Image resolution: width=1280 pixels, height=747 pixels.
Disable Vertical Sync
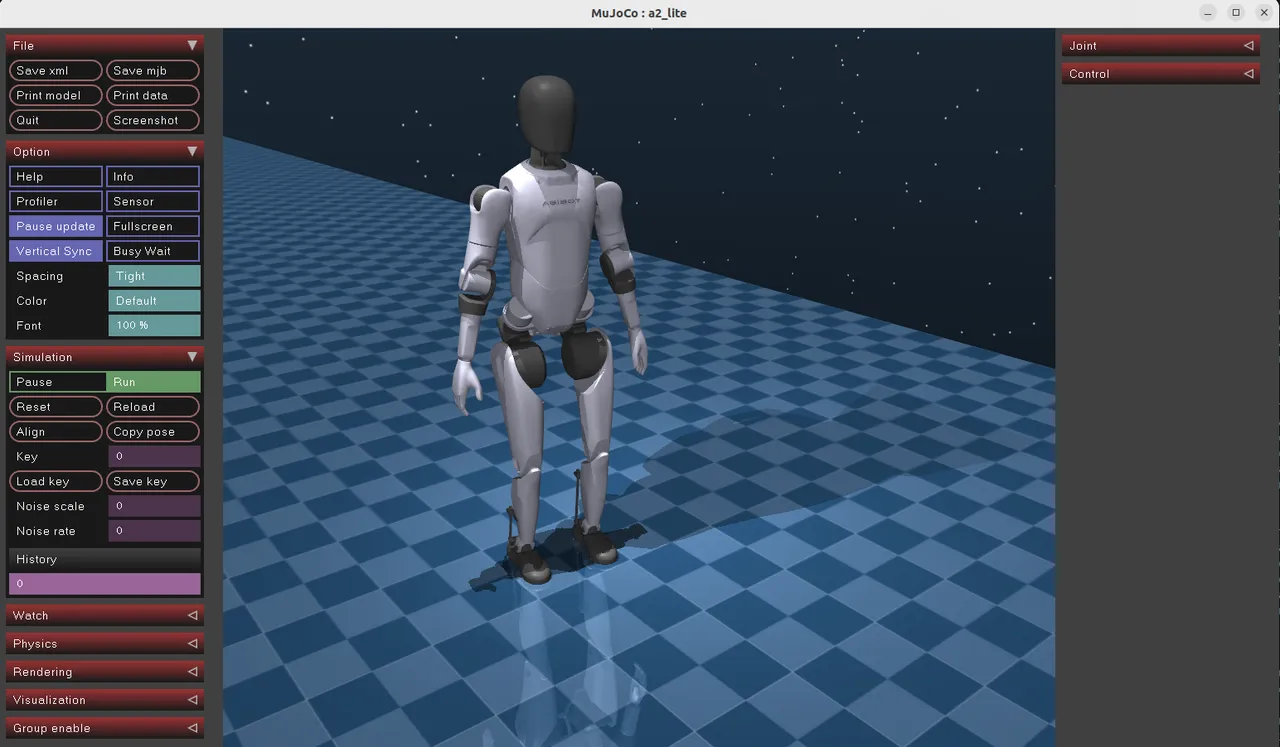56,251
